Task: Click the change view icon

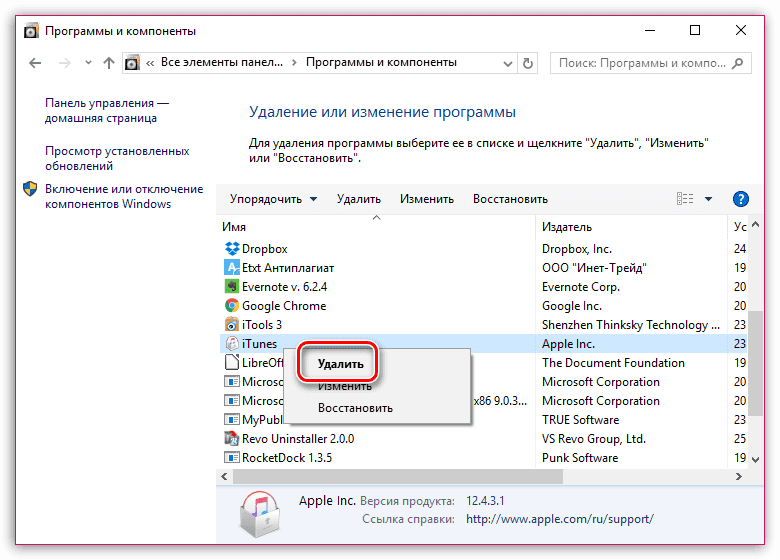Action: click(x=685, y=199)
